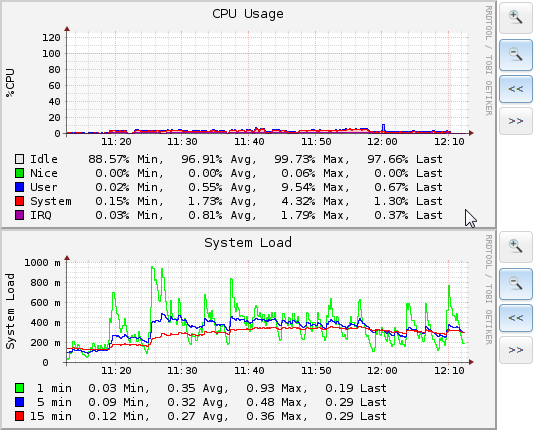Click the System Load graph title
546x436 pixels.
click(x=248, y=243)
